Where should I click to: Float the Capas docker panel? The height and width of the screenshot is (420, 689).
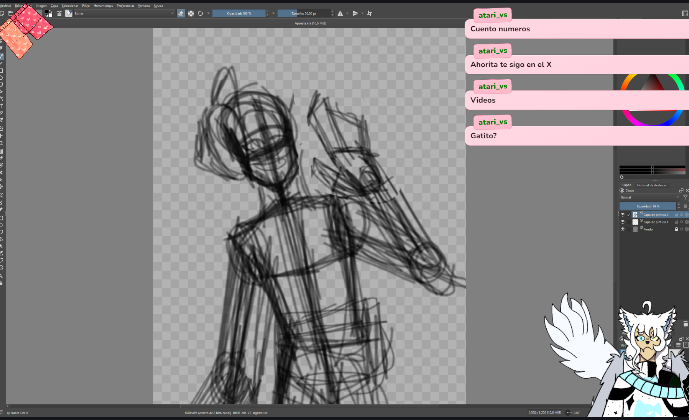682,191
